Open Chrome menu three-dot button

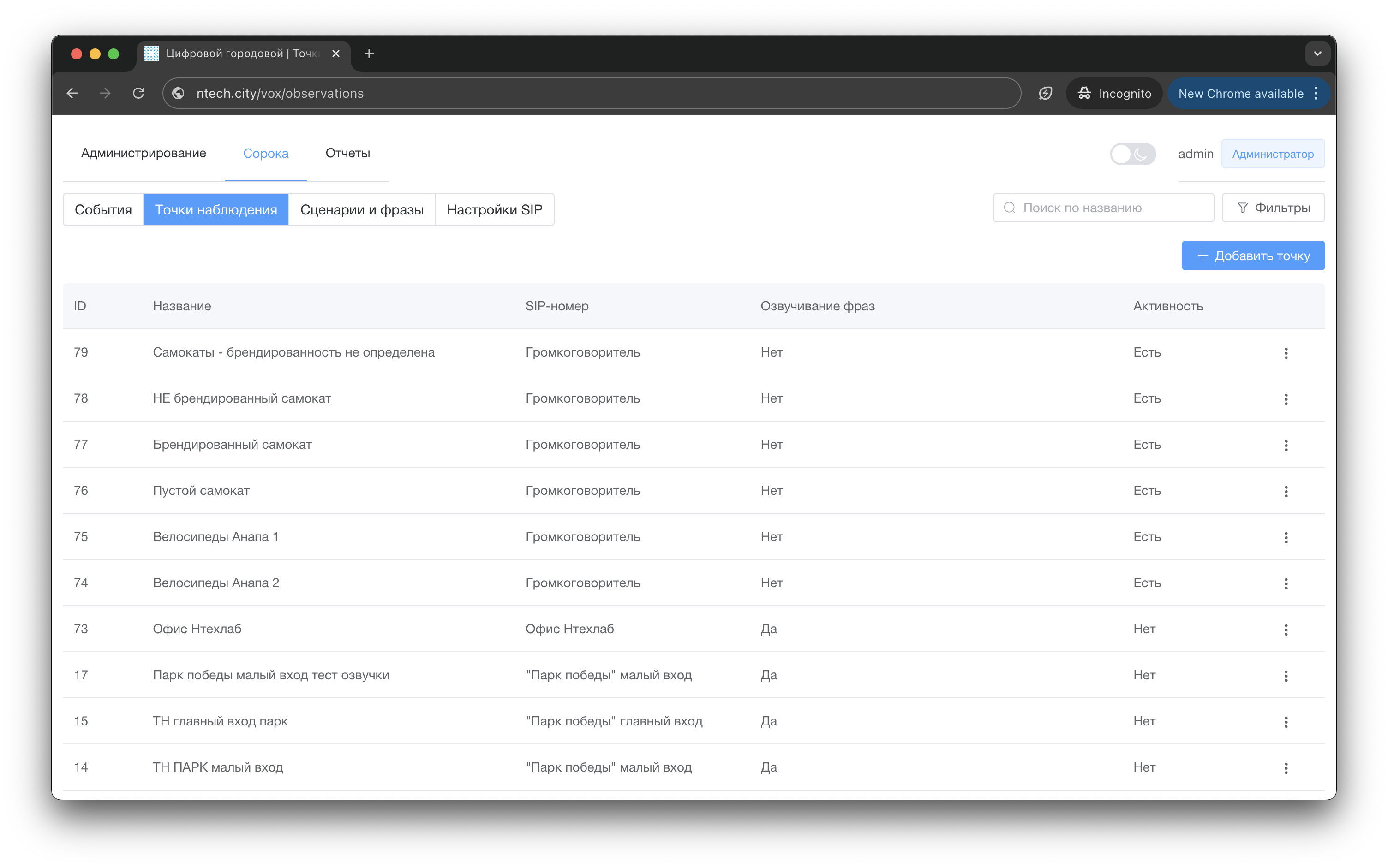(x=1316, y=93)
